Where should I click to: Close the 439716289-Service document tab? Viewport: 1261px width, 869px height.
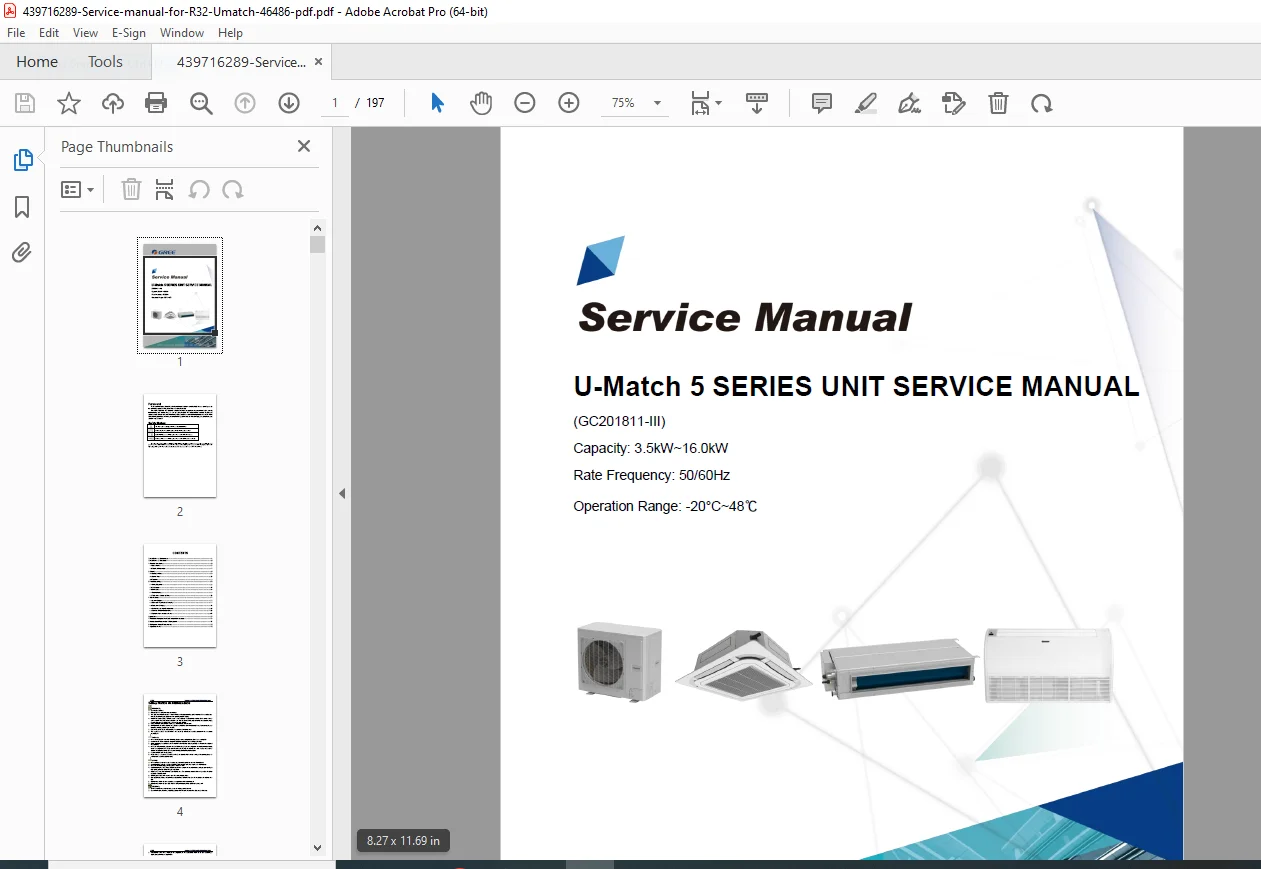(x=319, y=61)
